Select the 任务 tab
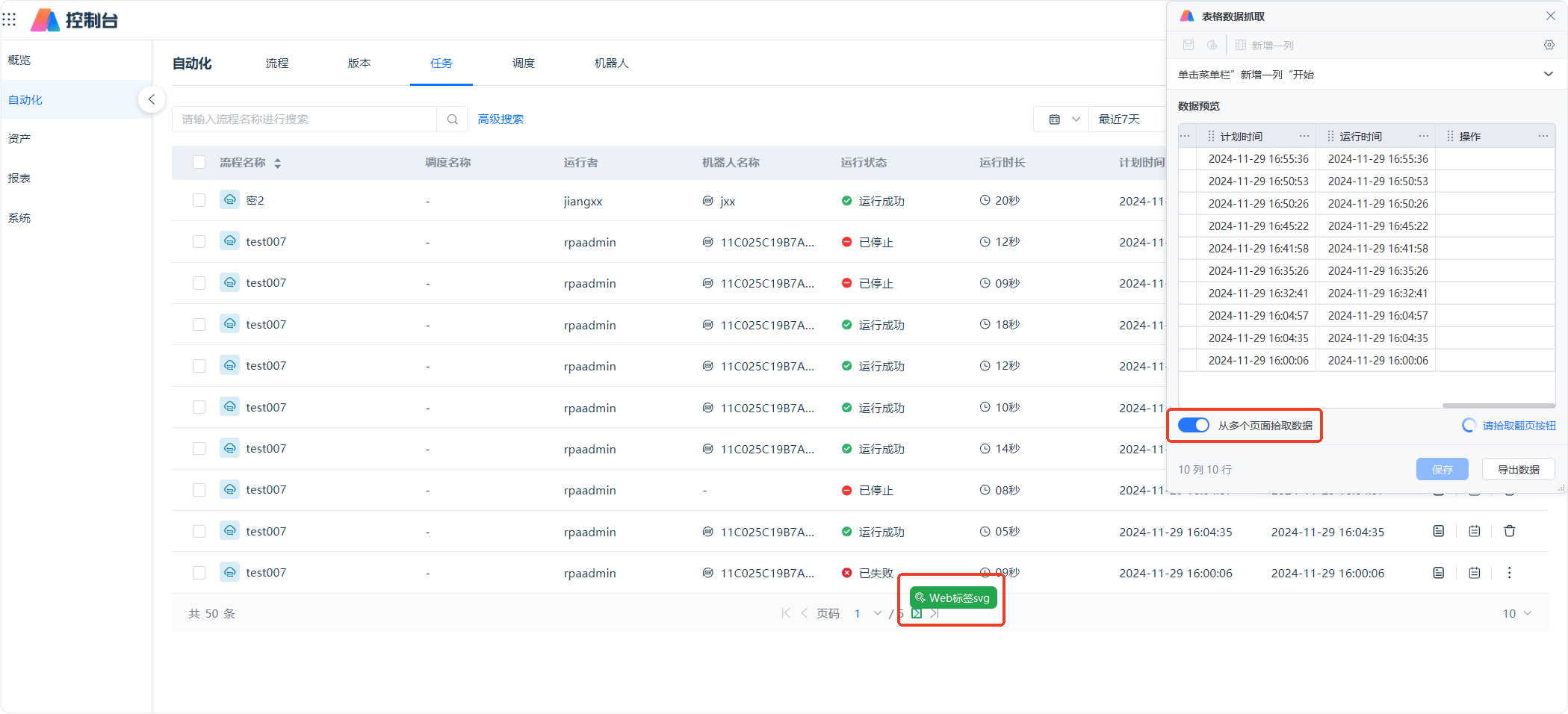 point(441,63)
